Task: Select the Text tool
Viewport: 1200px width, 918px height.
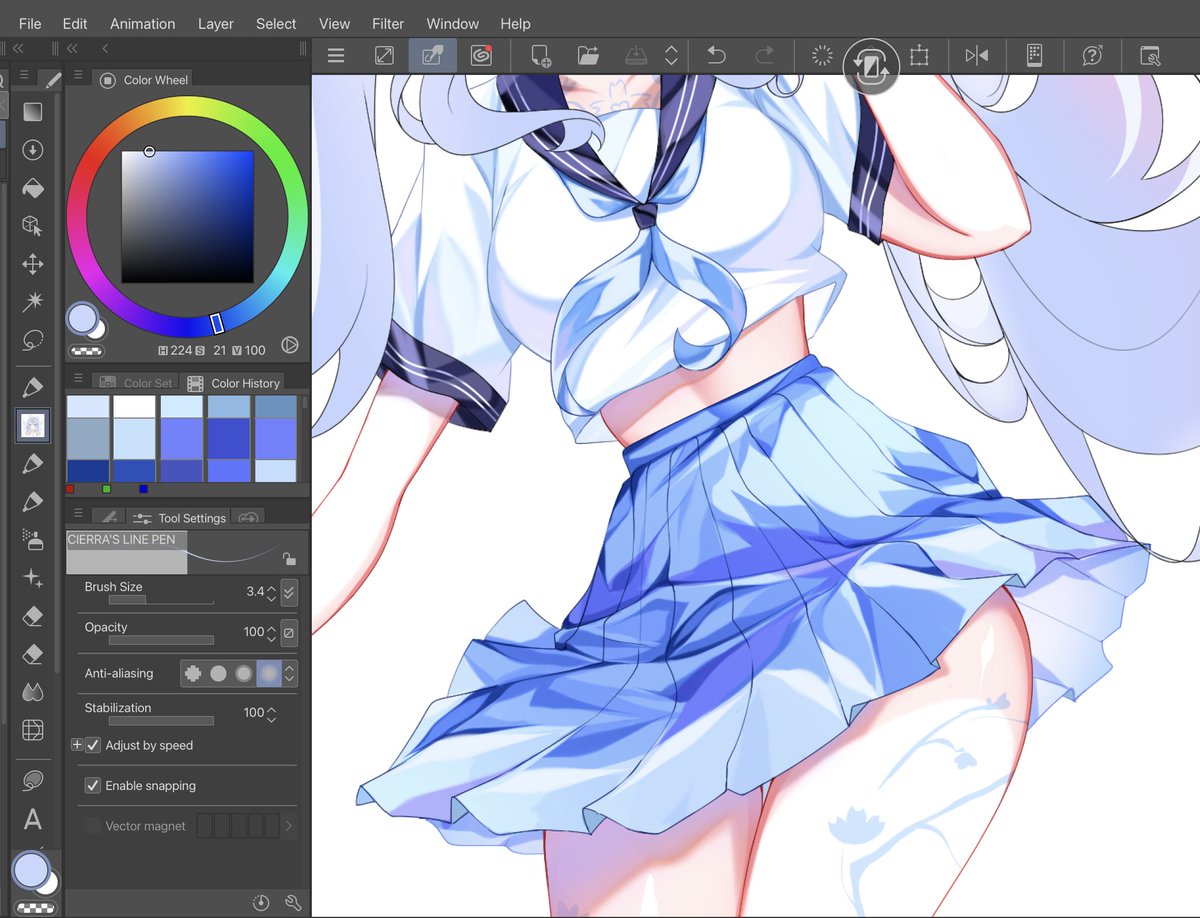Action: pyautogui.click(x=33, y=820)
